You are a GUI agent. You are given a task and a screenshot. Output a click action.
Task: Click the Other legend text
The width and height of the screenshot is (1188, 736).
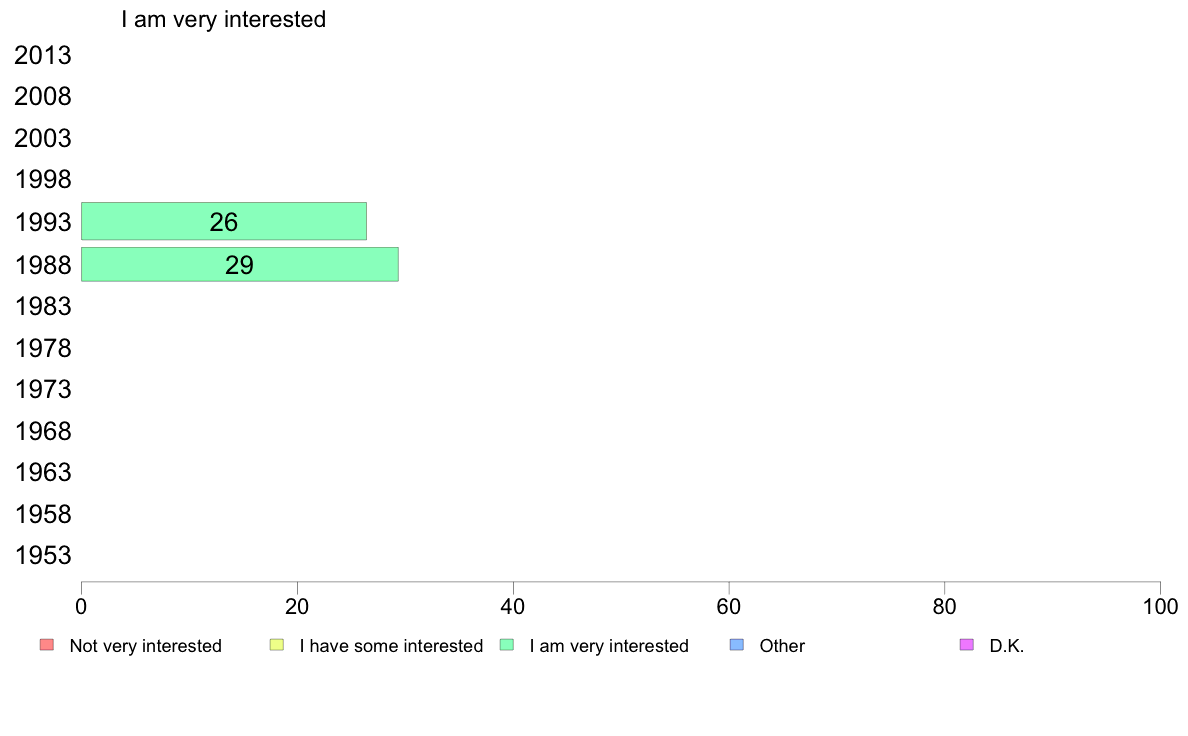pyautogui.click(x=782, y=646)
